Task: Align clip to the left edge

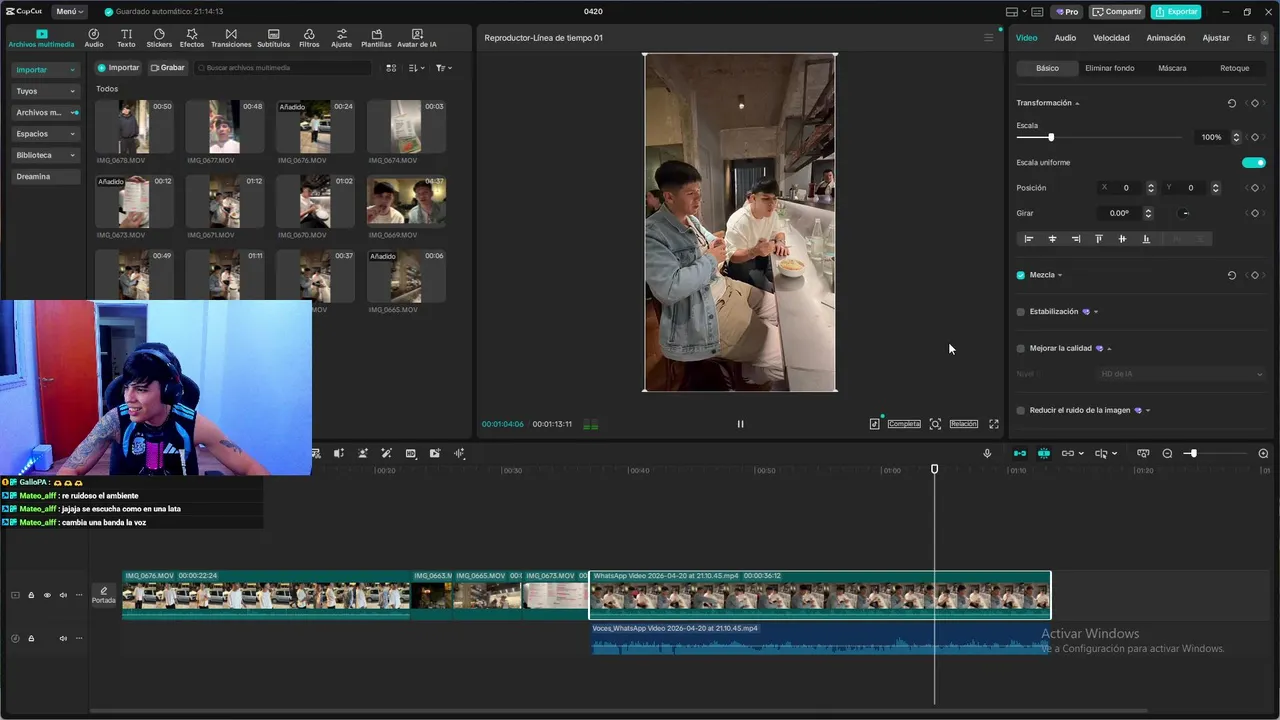Action: coord(1028,239)
